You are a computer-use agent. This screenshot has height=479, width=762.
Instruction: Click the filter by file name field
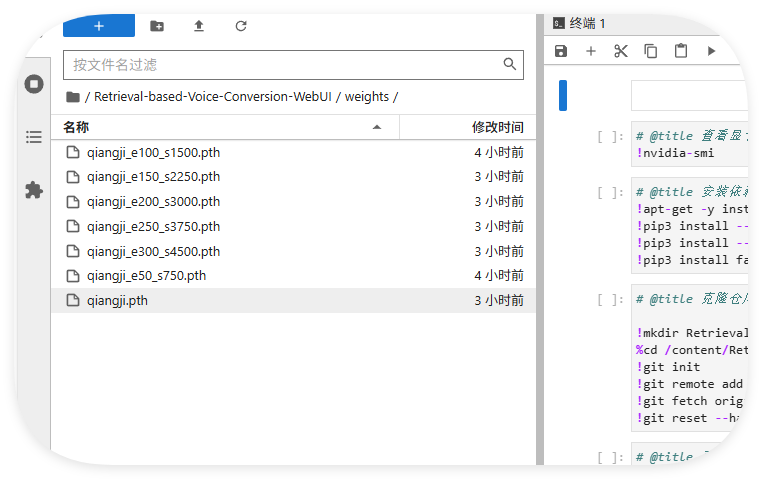click(293, 65)
